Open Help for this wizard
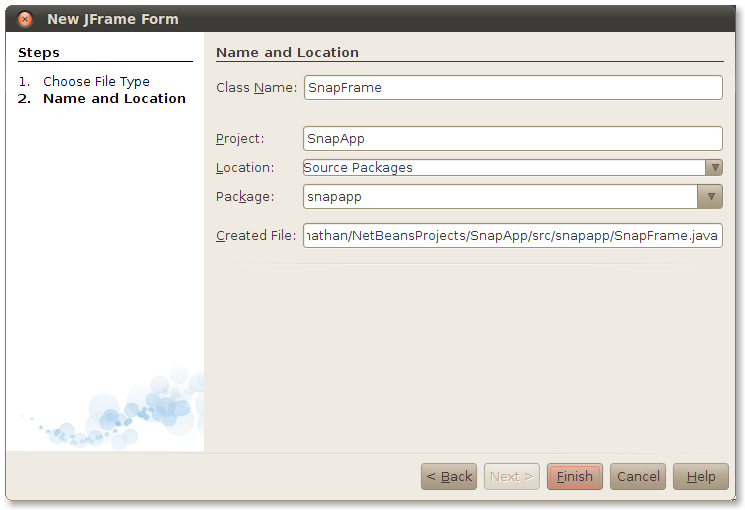This screenshot has height=510, width=745. point(701,477)
